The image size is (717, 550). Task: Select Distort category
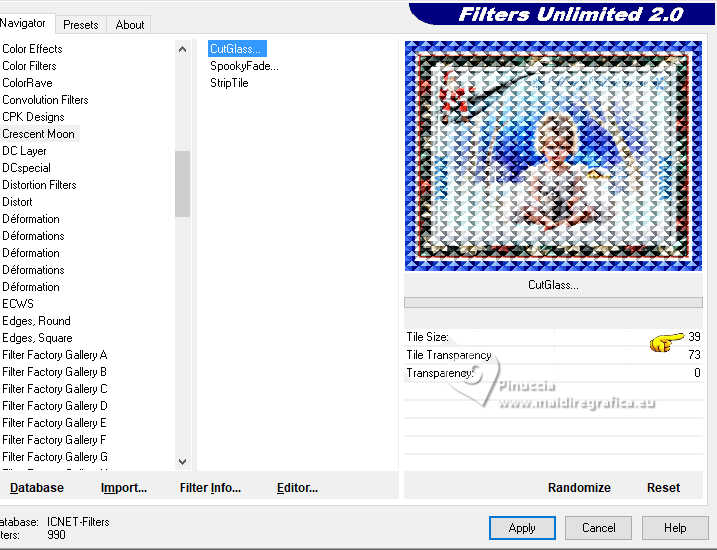tap(17, 202)
